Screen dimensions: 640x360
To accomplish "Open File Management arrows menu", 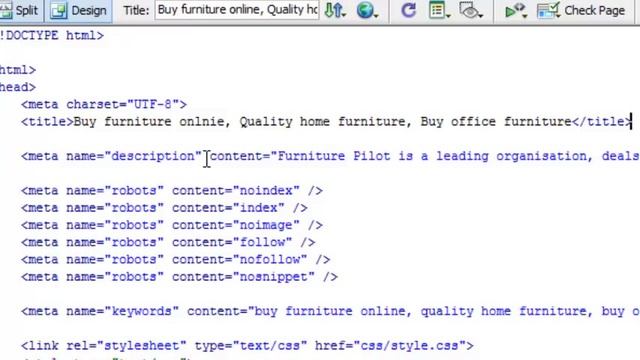I will pos(335,10).
